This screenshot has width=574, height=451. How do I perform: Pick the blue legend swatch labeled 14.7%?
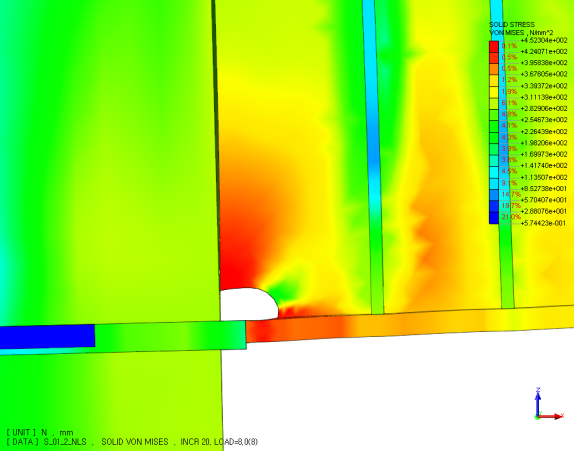pyautogui.click(x=494, y=195)
